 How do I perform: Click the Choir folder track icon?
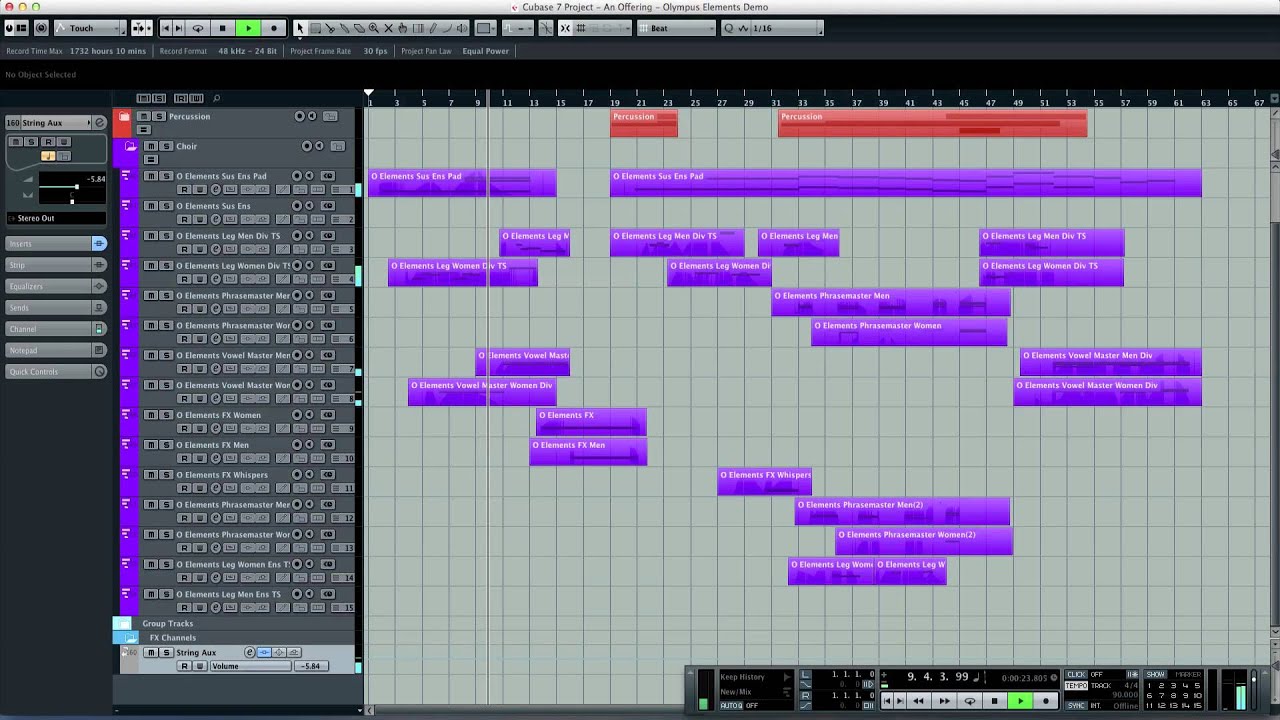(131, 146)
